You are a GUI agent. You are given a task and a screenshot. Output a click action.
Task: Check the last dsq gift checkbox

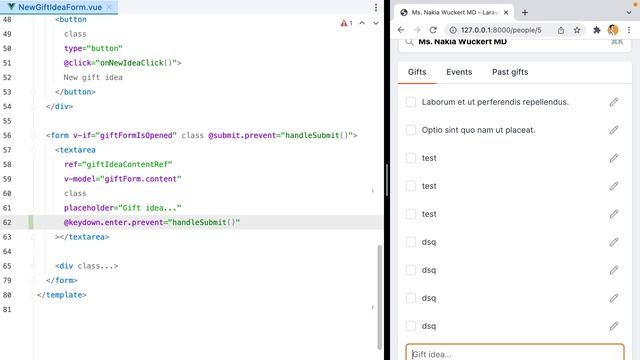(x=411, y=326)
